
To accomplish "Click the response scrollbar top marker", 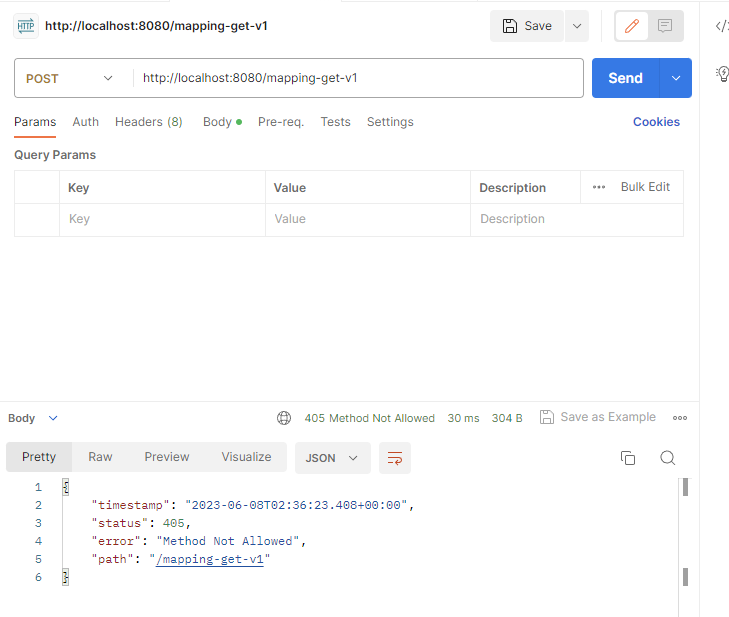I will [x=685, y=487].
